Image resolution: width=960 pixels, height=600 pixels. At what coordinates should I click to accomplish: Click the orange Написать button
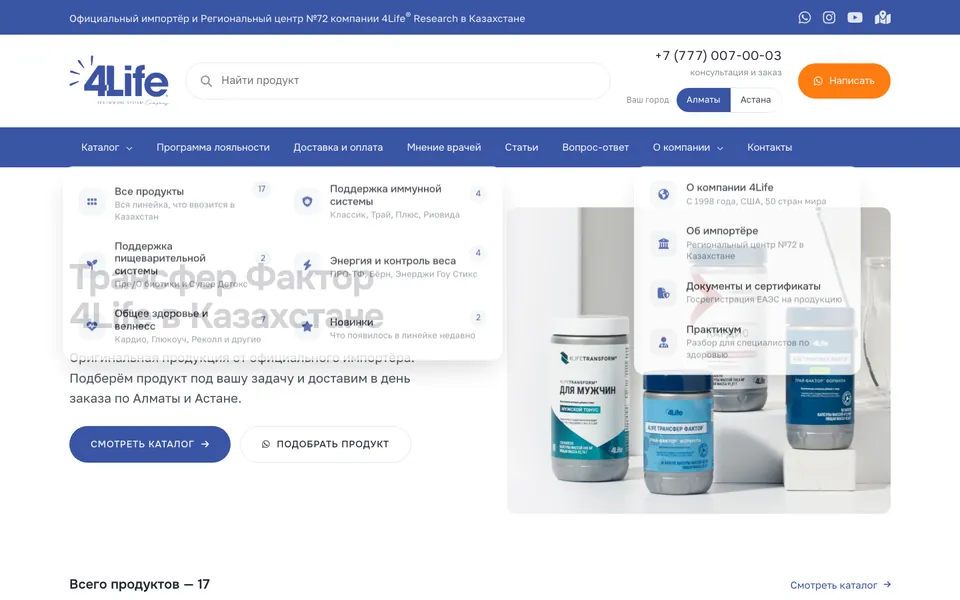844,81
